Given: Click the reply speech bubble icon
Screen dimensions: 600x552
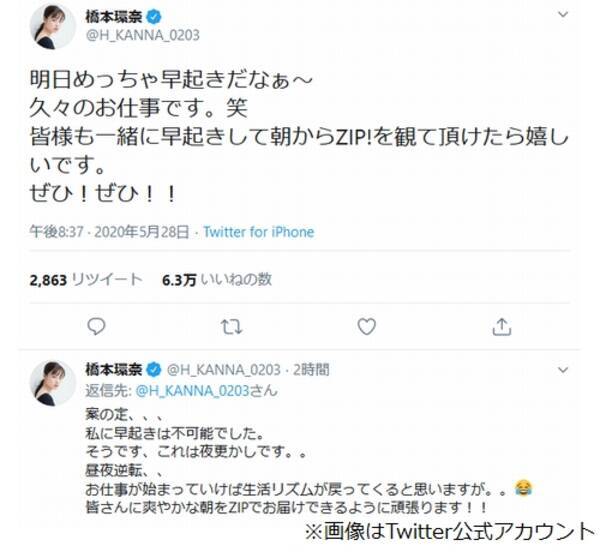Looking at the screenshot, I should click(96, 327).
